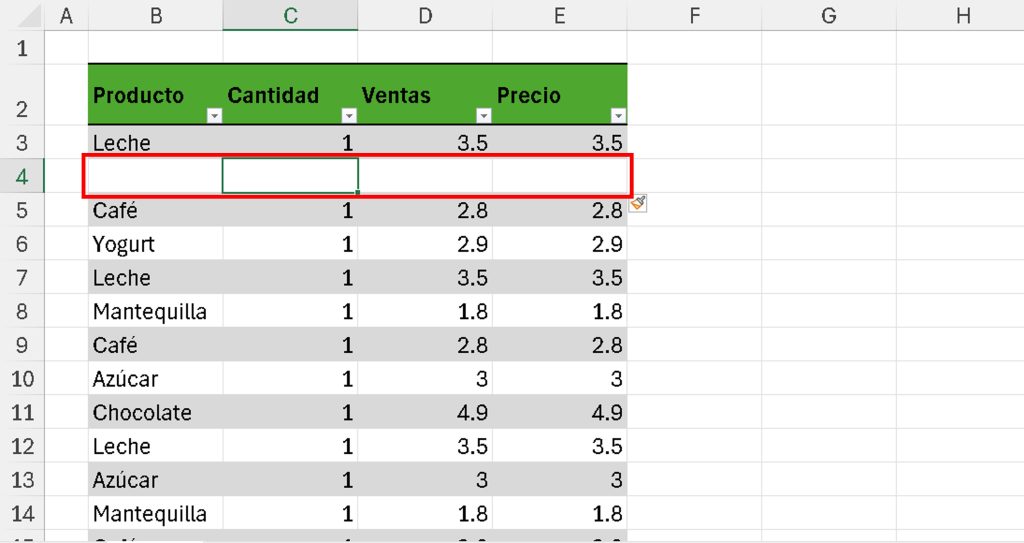The width and height of the screenshot is (1024, 543).
Task: Open the Producto filter dropdown arrow
Action: [214, 116]
